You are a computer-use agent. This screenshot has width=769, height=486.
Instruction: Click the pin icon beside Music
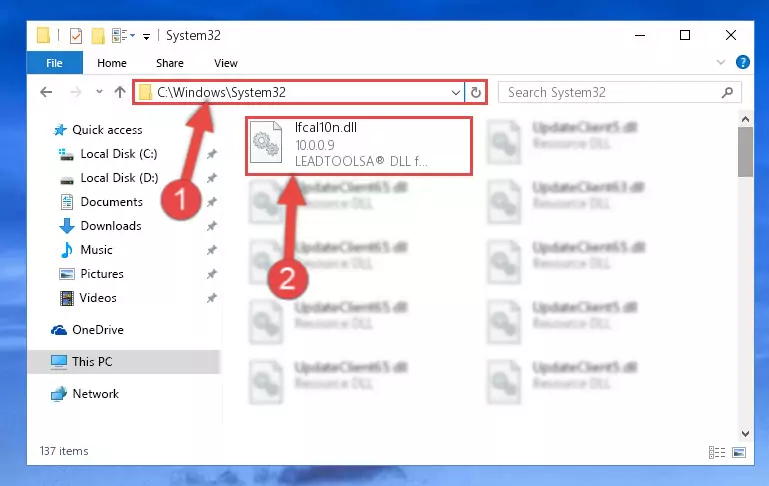(211, 250)
